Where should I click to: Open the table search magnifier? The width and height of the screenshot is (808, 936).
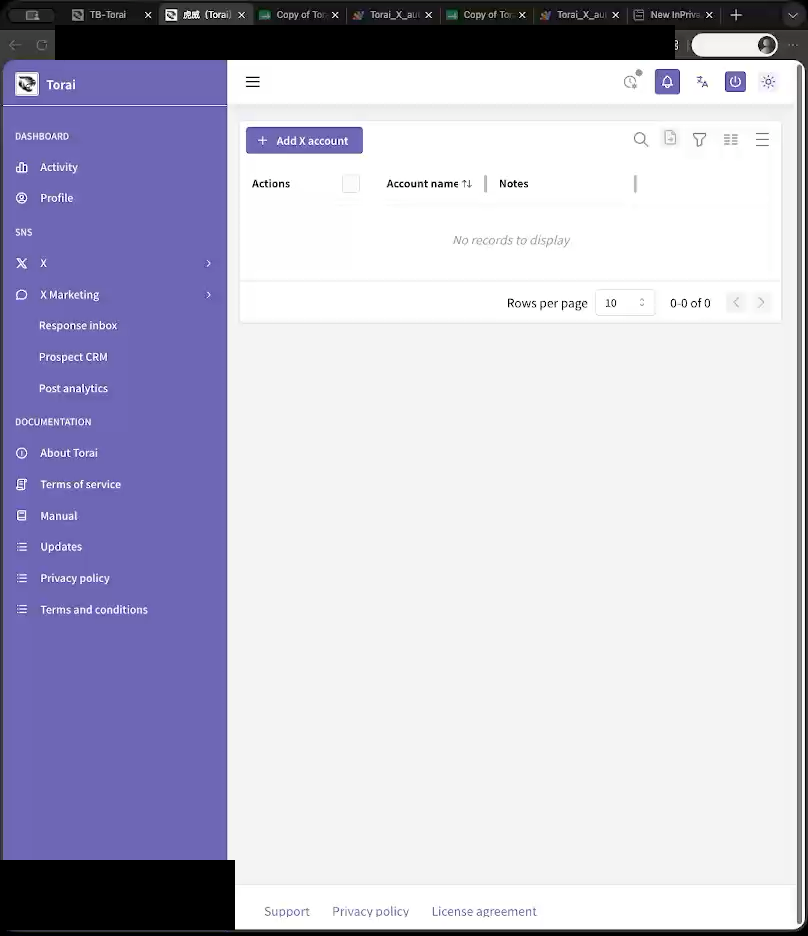pos(640,140)
